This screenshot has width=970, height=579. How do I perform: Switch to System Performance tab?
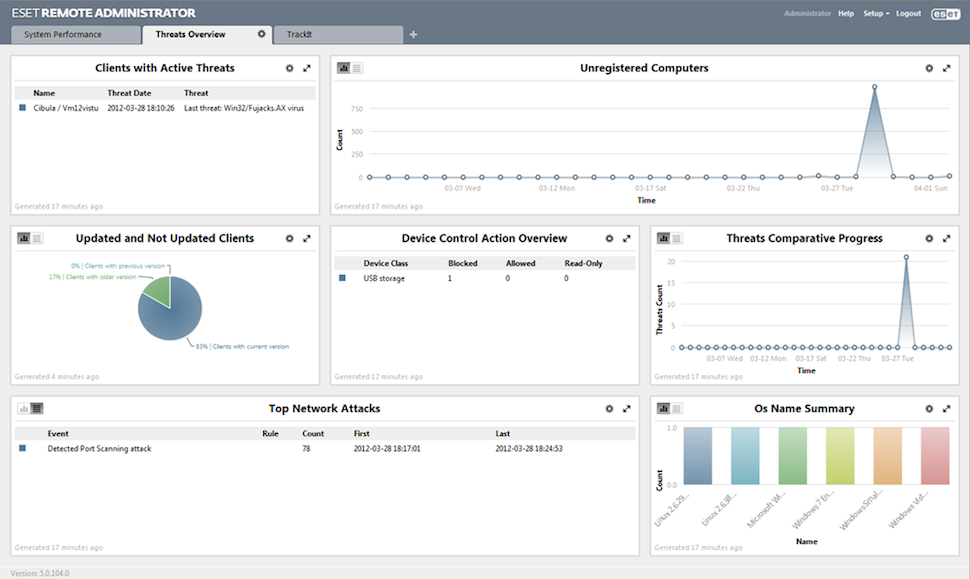click(75, 35)
